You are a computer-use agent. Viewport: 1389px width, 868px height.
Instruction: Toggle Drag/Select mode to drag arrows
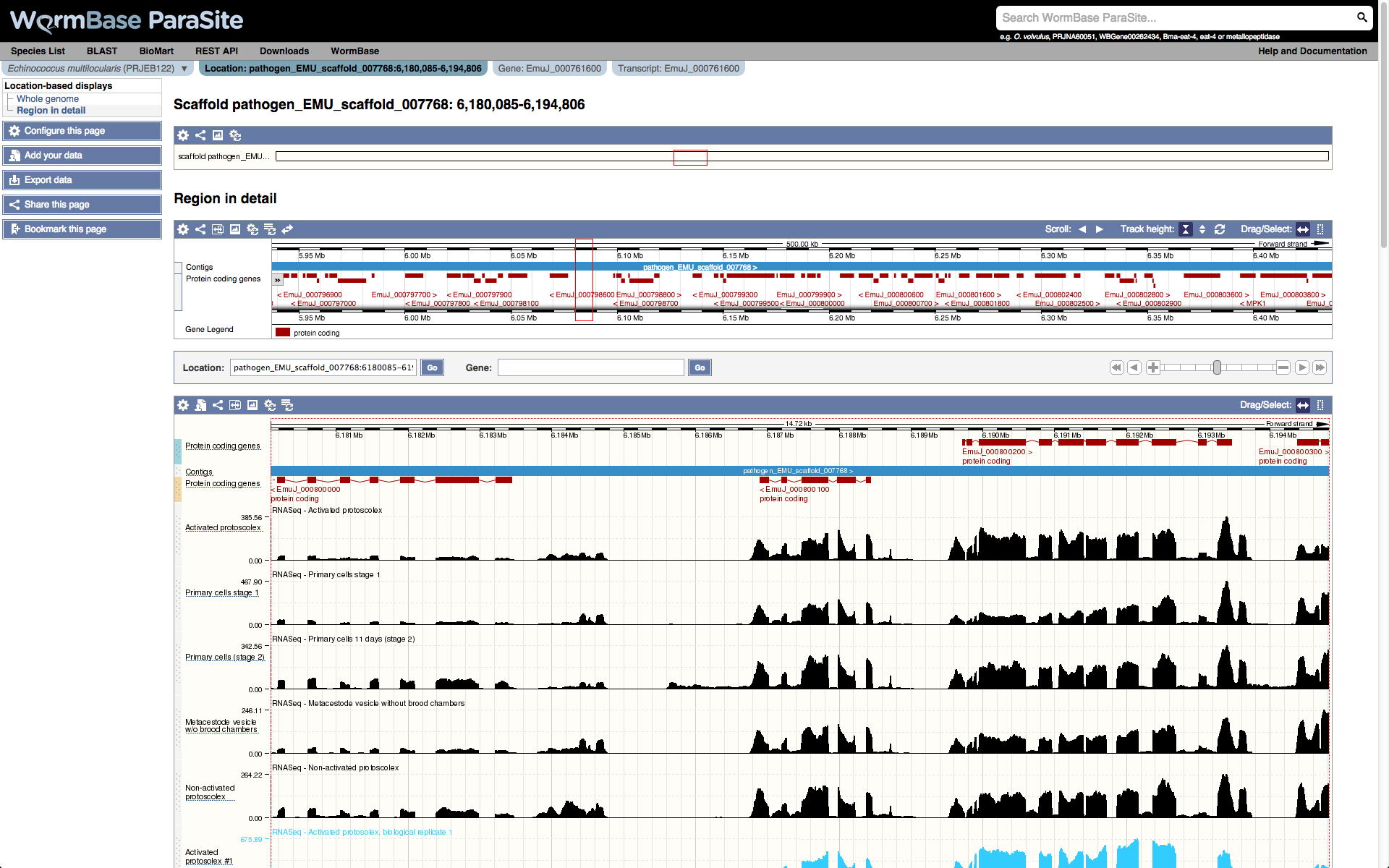[x=1303, y=229]
